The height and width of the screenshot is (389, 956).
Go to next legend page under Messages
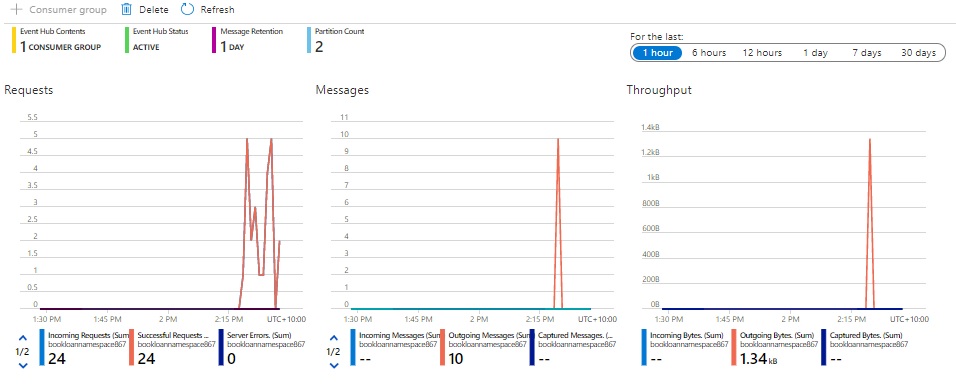(334, 365)
